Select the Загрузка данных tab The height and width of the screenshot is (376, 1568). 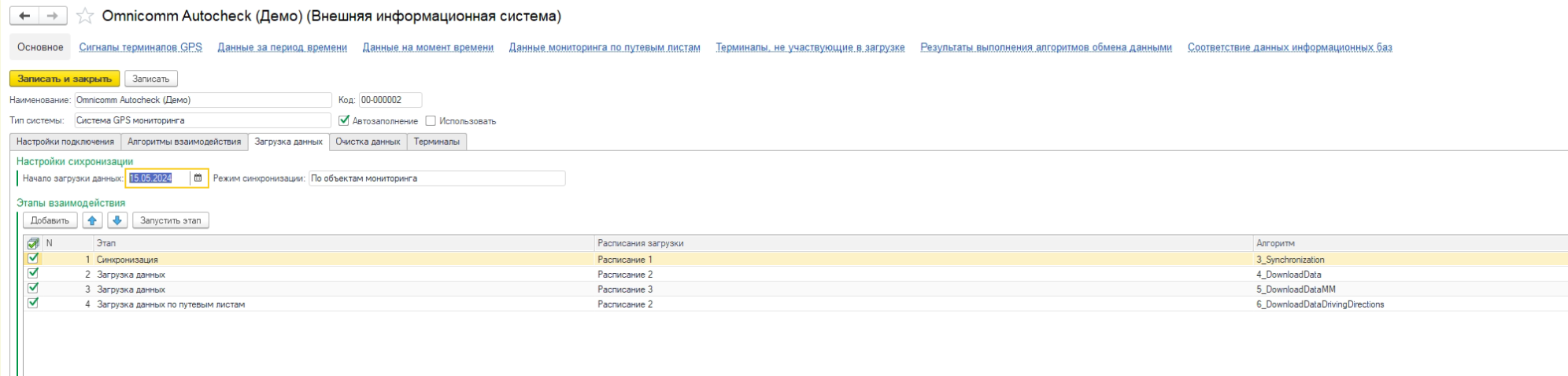point(288,142)
